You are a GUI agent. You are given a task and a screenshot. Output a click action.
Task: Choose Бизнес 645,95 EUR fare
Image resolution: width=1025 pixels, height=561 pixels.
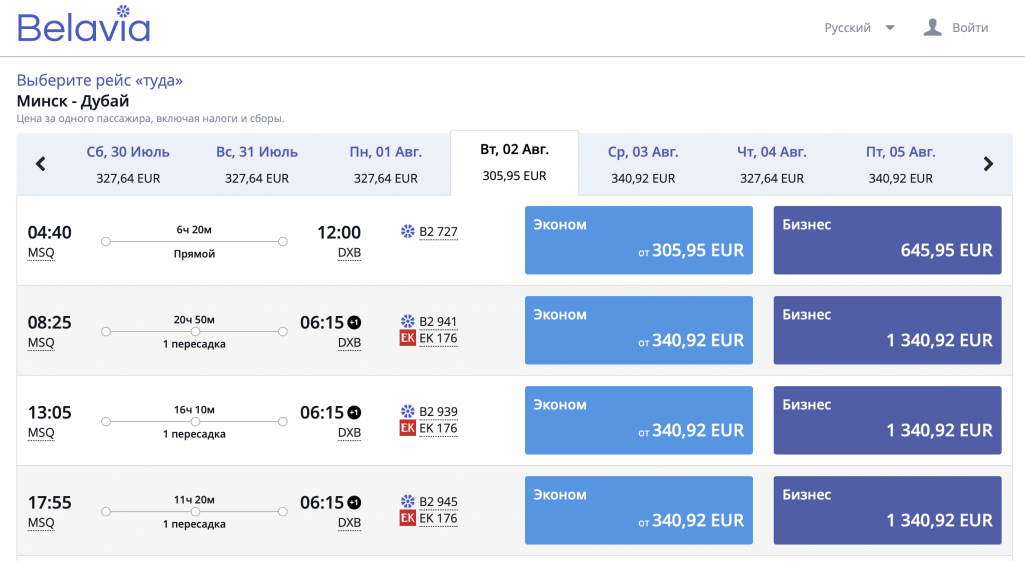pyautogui.click(x=887, y=240)
